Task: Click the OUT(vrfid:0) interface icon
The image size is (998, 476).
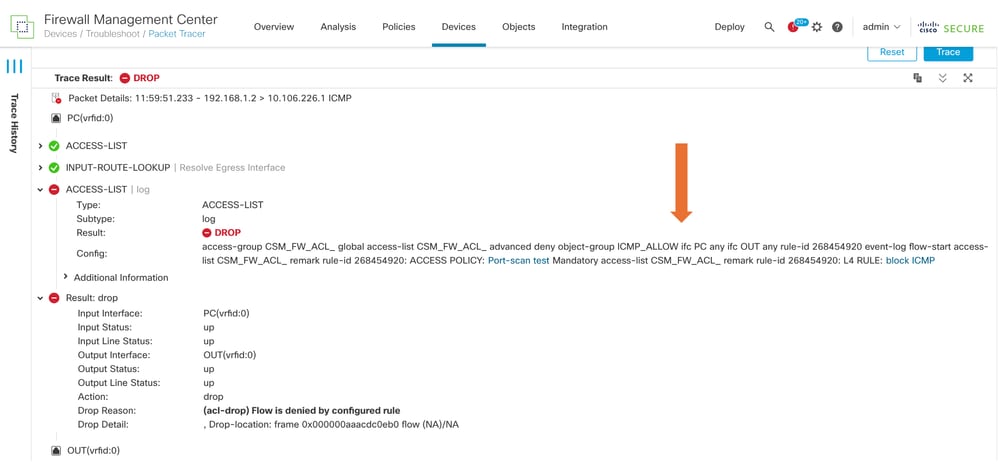Action: tap(56, 451)
